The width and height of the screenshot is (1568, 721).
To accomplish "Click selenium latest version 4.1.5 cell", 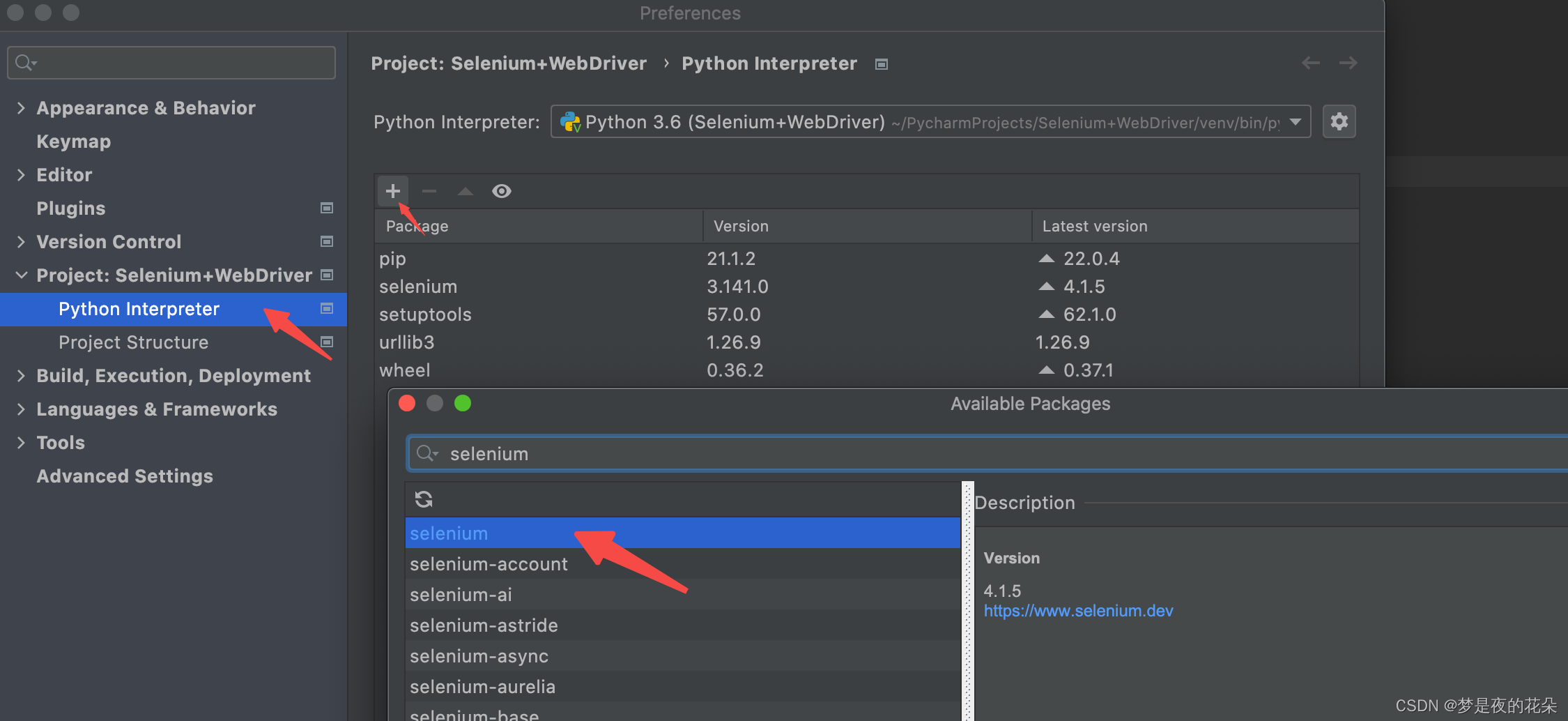I will 1084,287.
